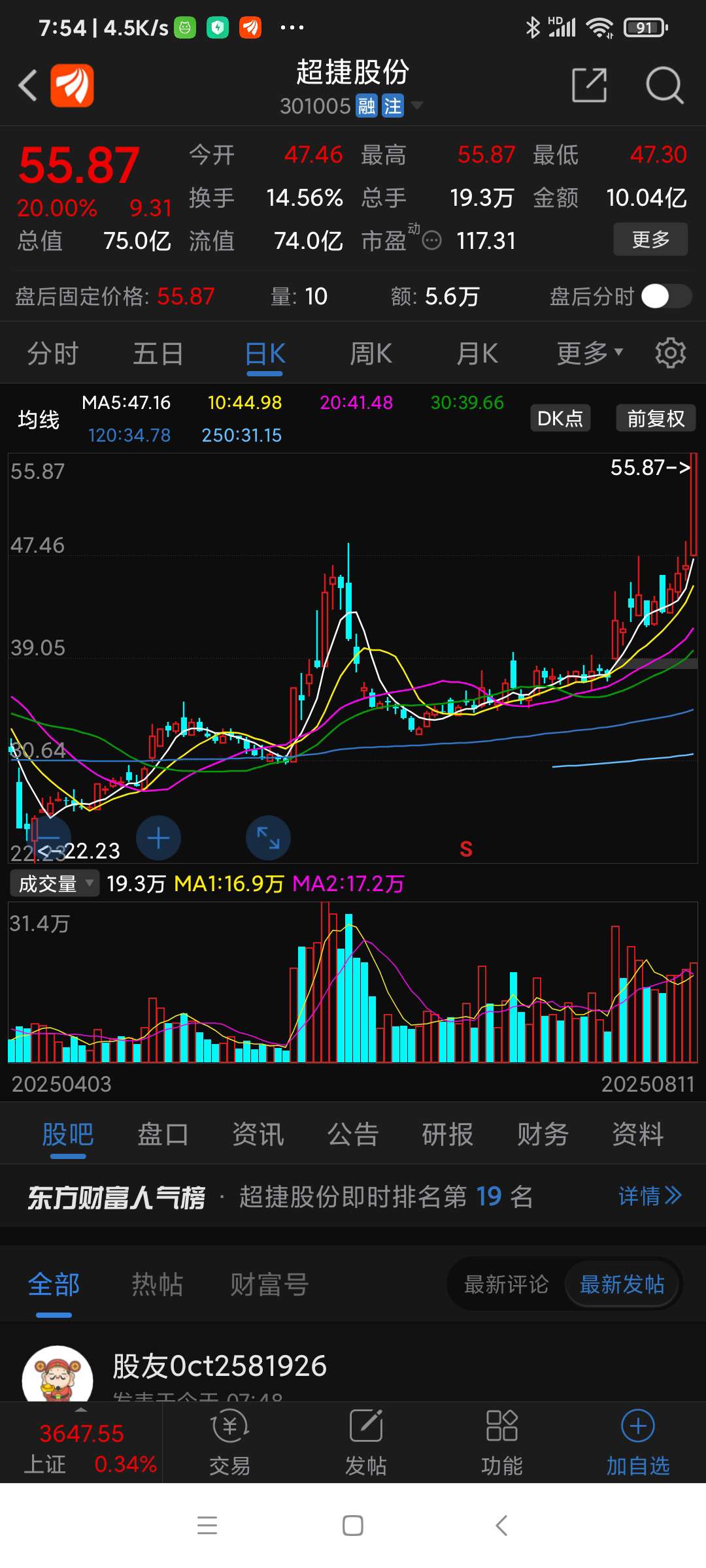The width and height of the screenshot is (706, 1568).
Task: Tap the 注 registration badge
Action: 393,106
